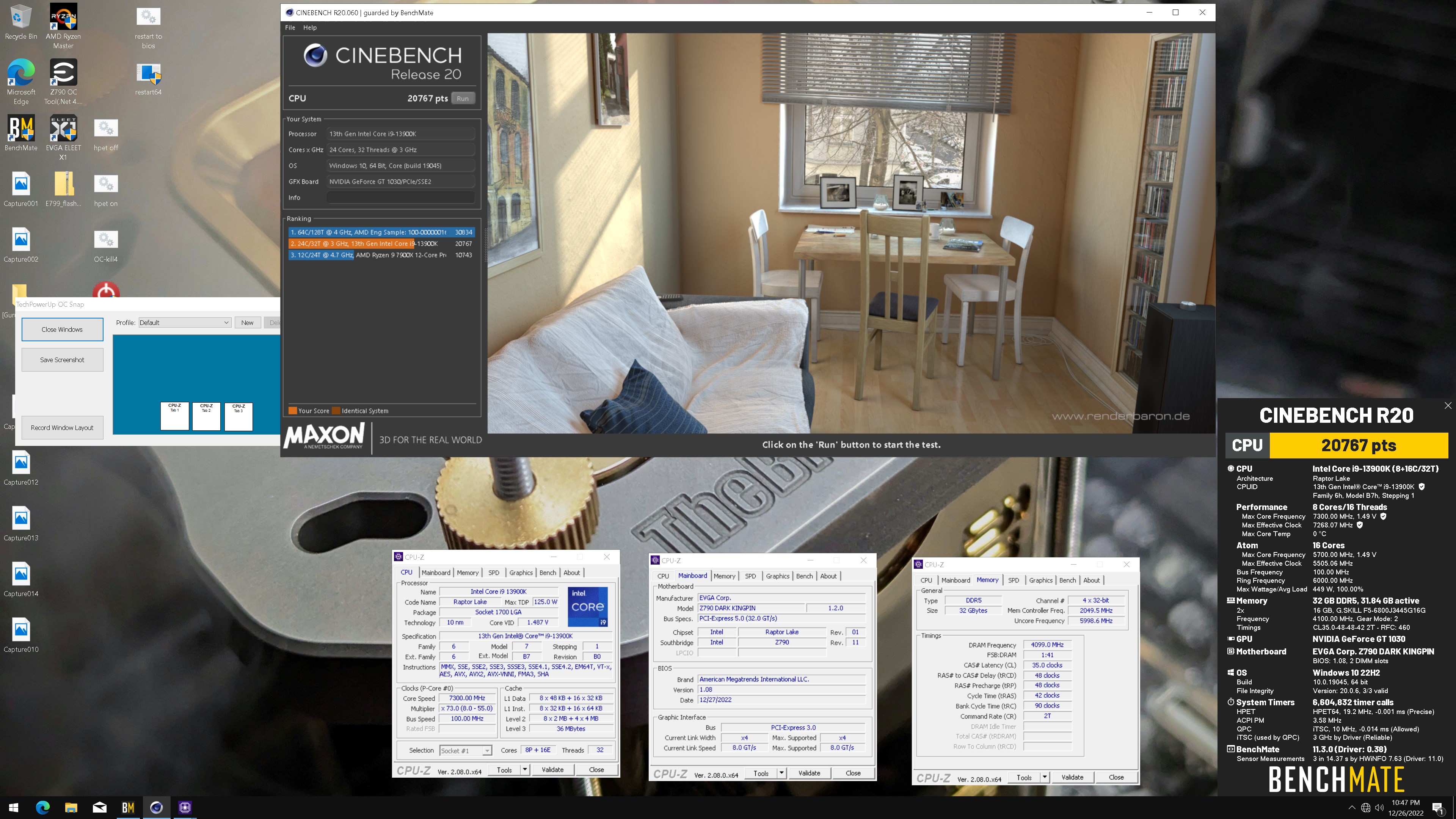This screenshot has height=819, width=1456.
Task: Open the Capture012 image file
Action: [21, 468]
